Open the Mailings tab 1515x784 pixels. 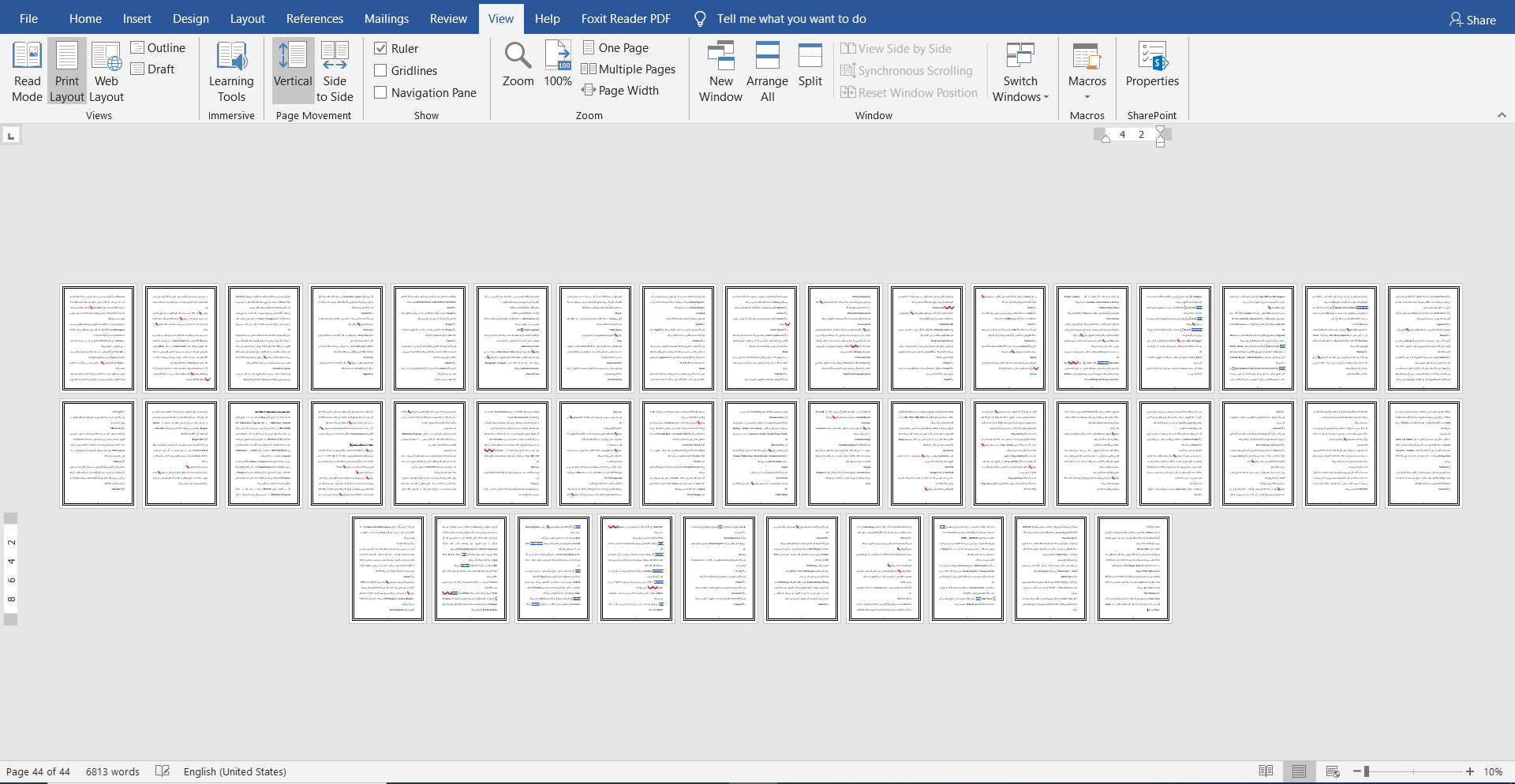click(x=387, y=18)
